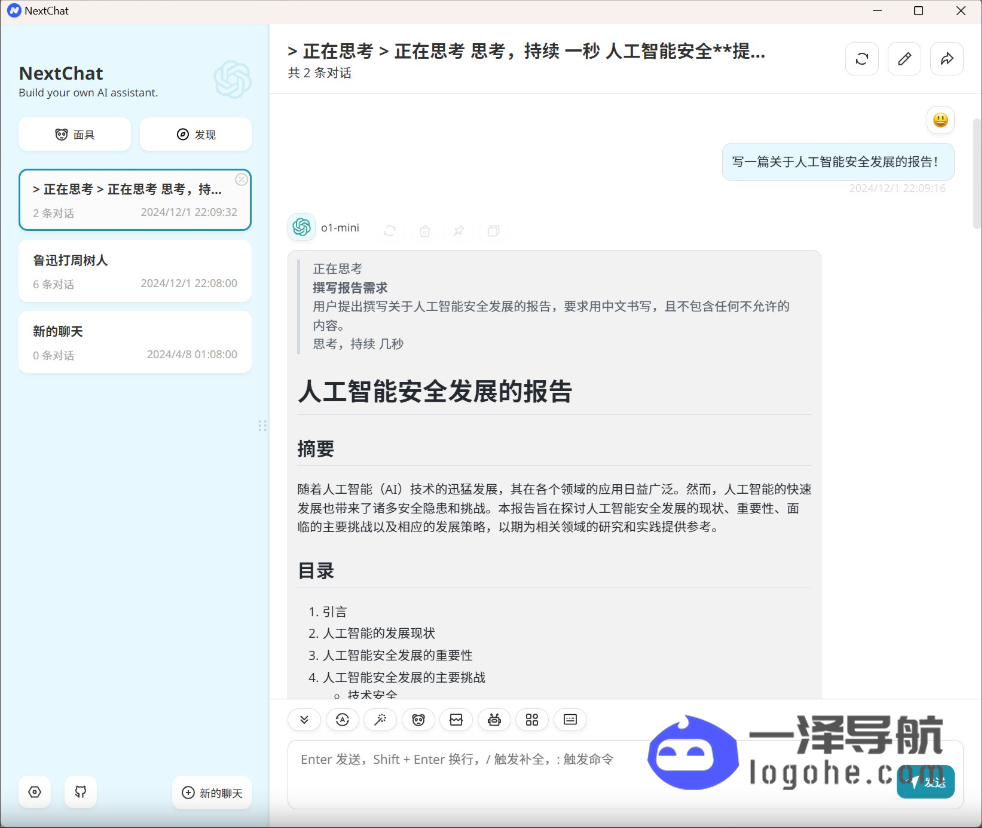Click the 共 2 条对话 count text
This screenshot has width=982, height=828.
(319, 73)
